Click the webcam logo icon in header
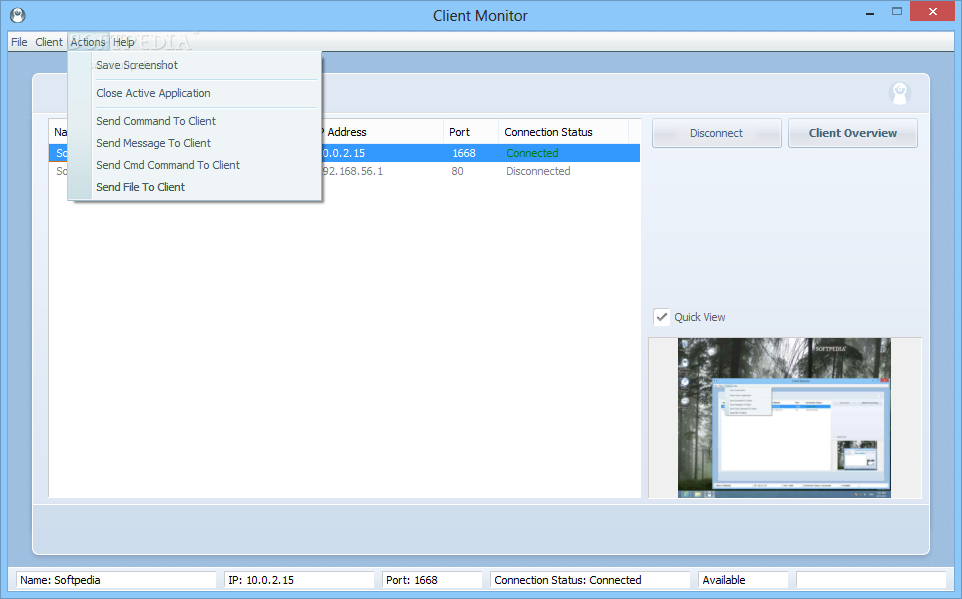 pyautogui.click(x=899, y=93)
